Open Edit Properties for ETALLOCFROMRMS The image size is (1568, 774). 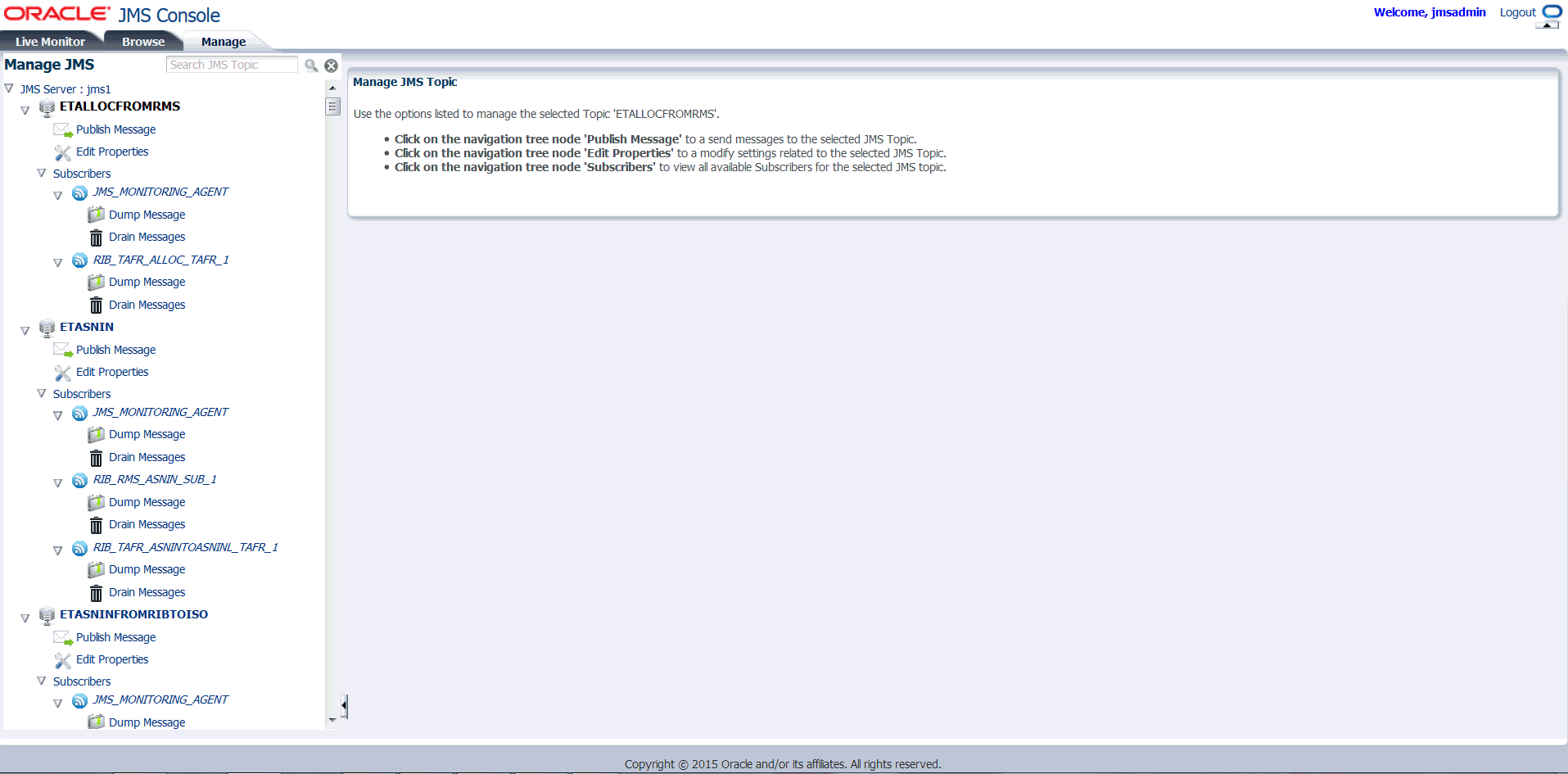pos(112,152)
